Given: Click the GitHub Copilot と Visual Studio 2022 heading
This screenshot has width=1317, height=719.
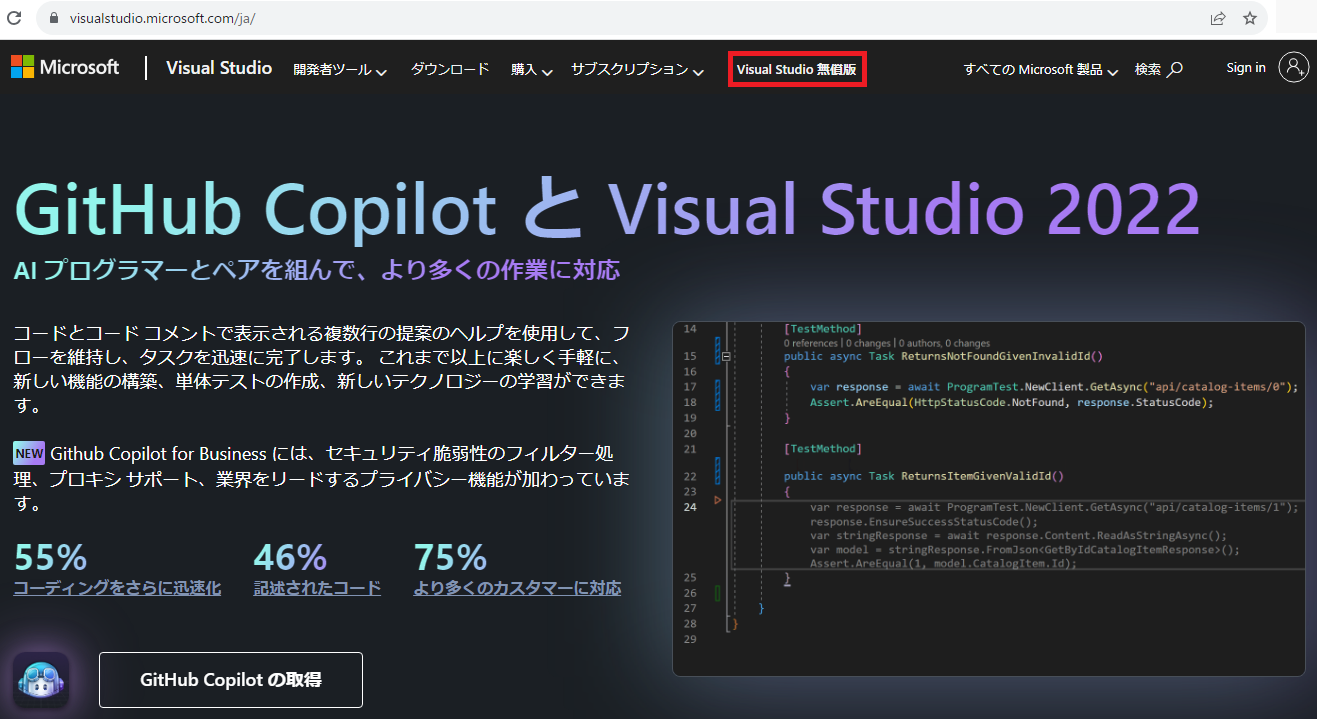Looking at the screenshot, I should 607,210.
